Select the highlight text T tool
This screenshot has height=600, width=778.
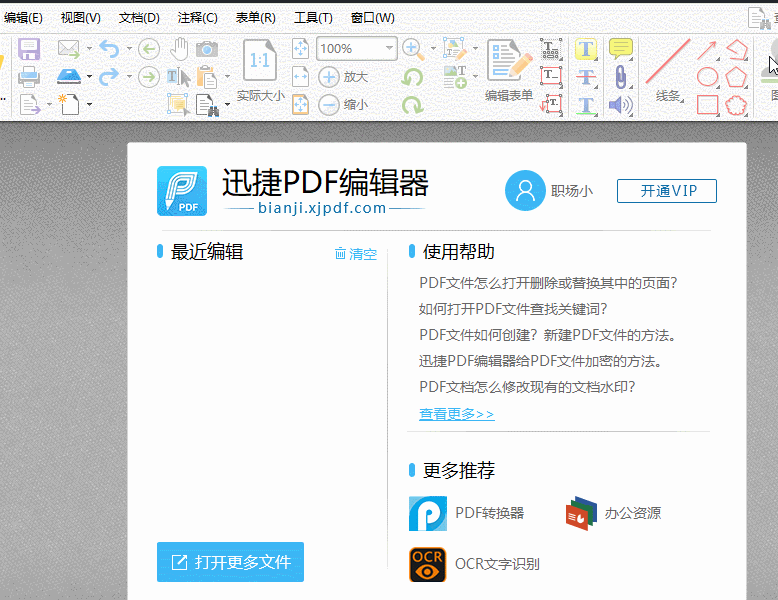(586, 49)
